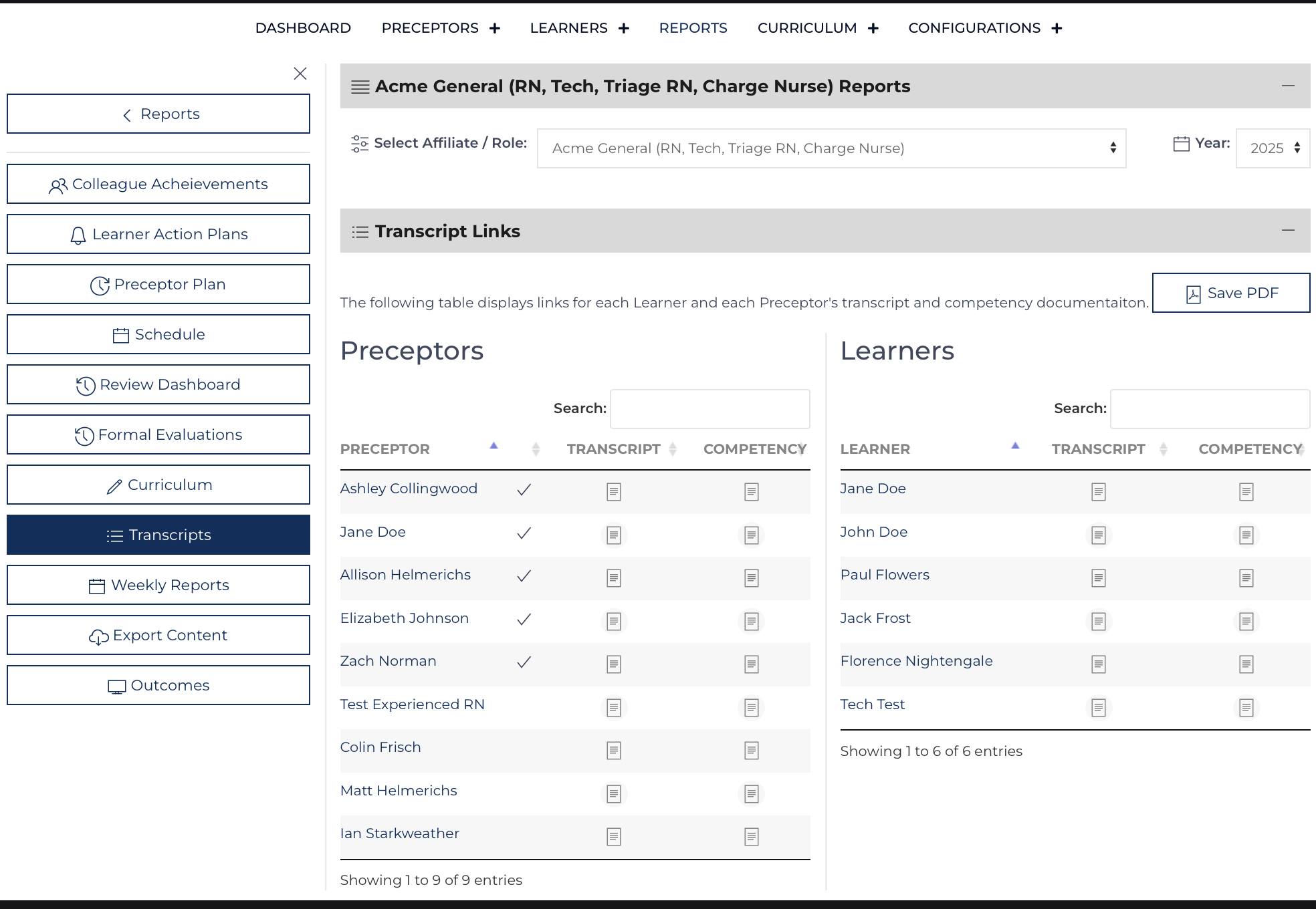Open learner Jane Doe's transcript icon
The width and height of the screenshot is (1316, 909).
[1098, 492]
